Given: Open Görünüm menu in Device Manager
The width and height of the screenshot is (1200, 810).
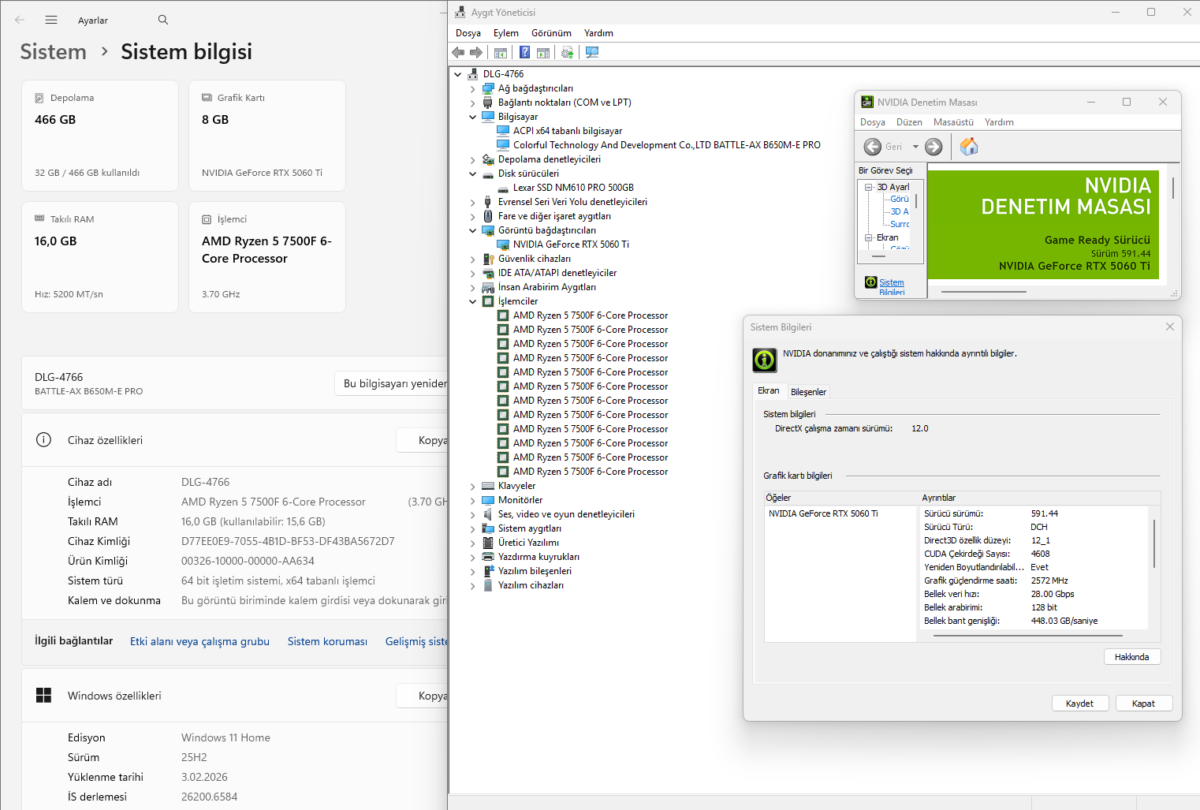Looking at the screenshot, I should pyautogui.click(x=551, y=33).
